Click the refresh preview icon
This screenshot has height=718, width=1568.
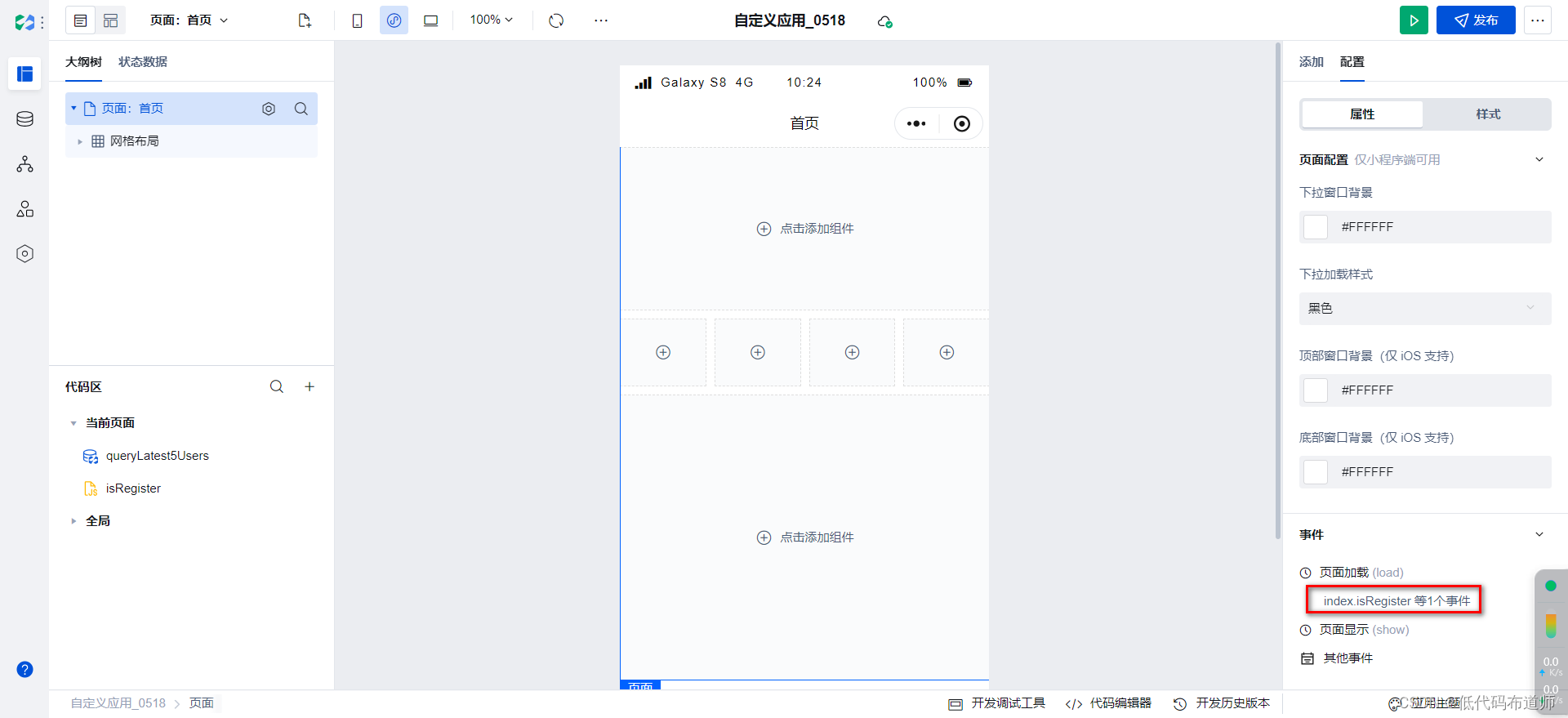pyautogui.click(x=556, y=20)
